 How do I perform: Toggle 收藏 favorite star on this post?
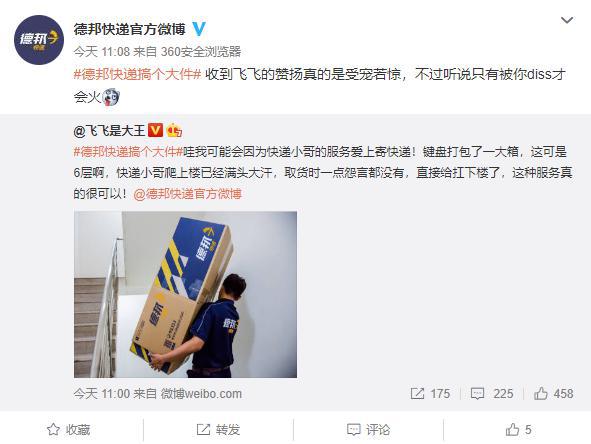click(x=68, y=430)
